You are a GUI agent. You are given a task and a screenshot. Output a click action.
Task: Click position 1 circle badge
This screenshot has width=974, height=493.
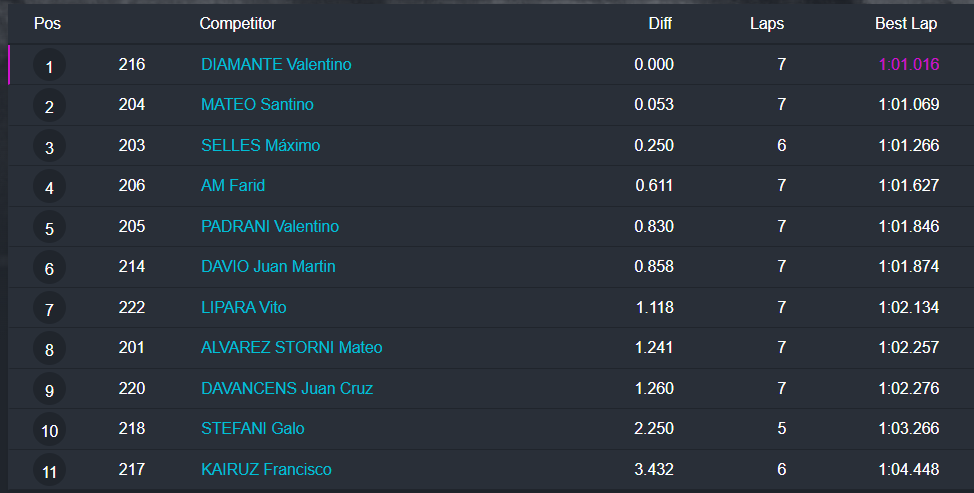pyautogui.click(x=49, y=66)
